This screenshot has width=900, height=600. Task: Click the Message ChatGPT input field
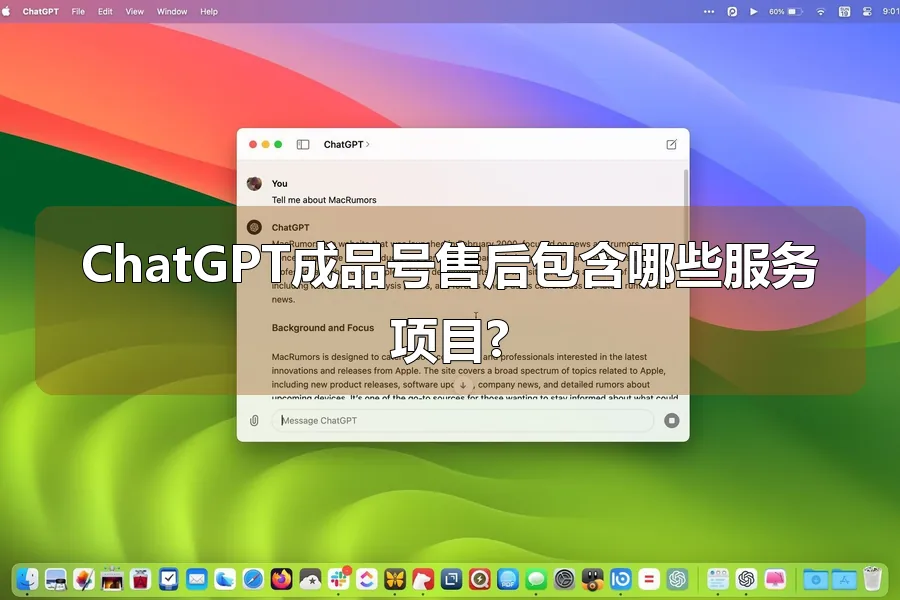(x=463, y=421)
